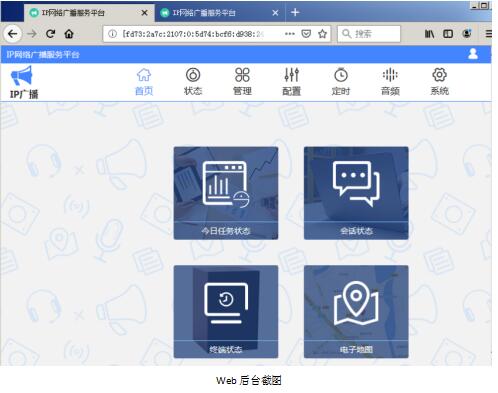The height and width of the screenshot is (393, 498).
Task: Open the 定时 timer navigation icon
Action: (341, 75)
